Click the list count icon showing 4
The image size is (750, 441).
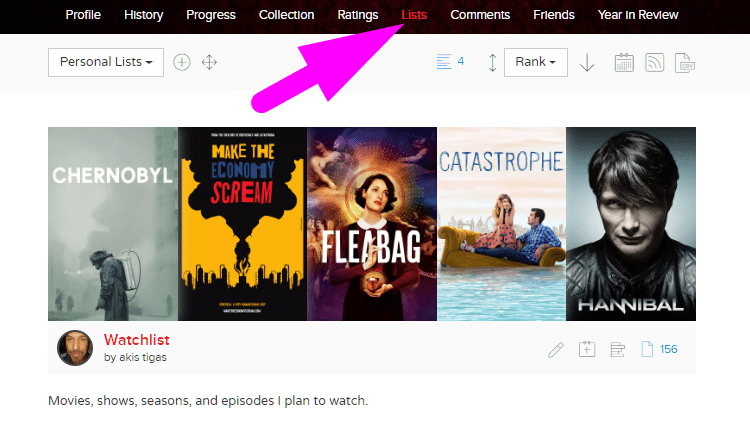point(444,62)
